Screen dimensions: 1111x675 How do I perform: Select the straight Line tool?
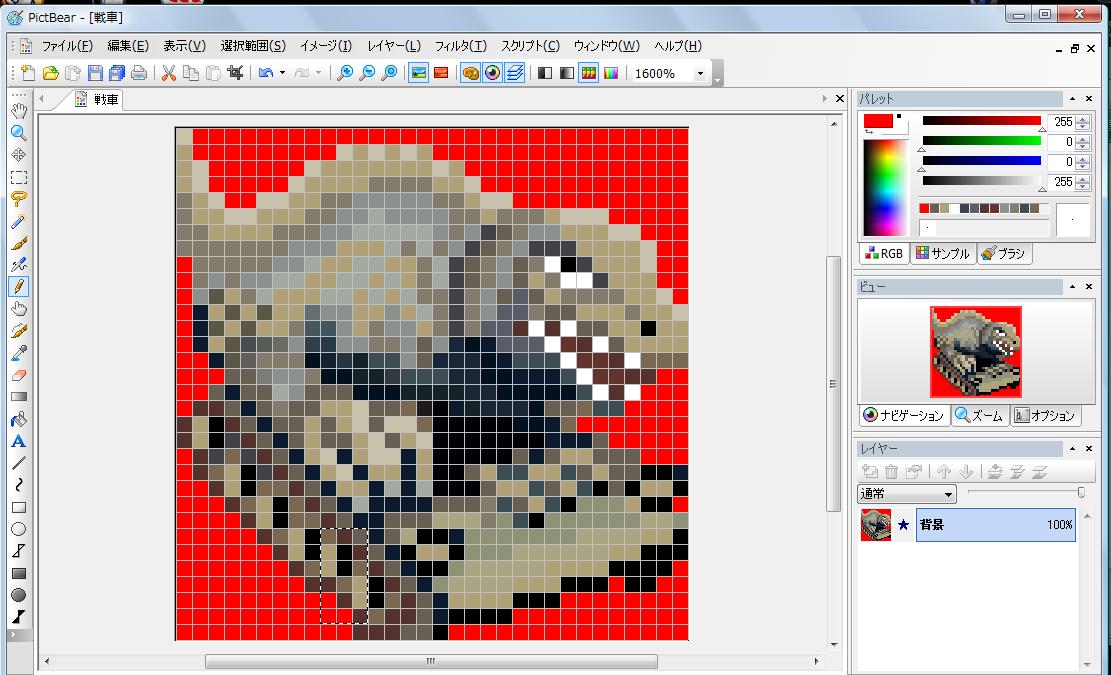[x=19, y=463]
